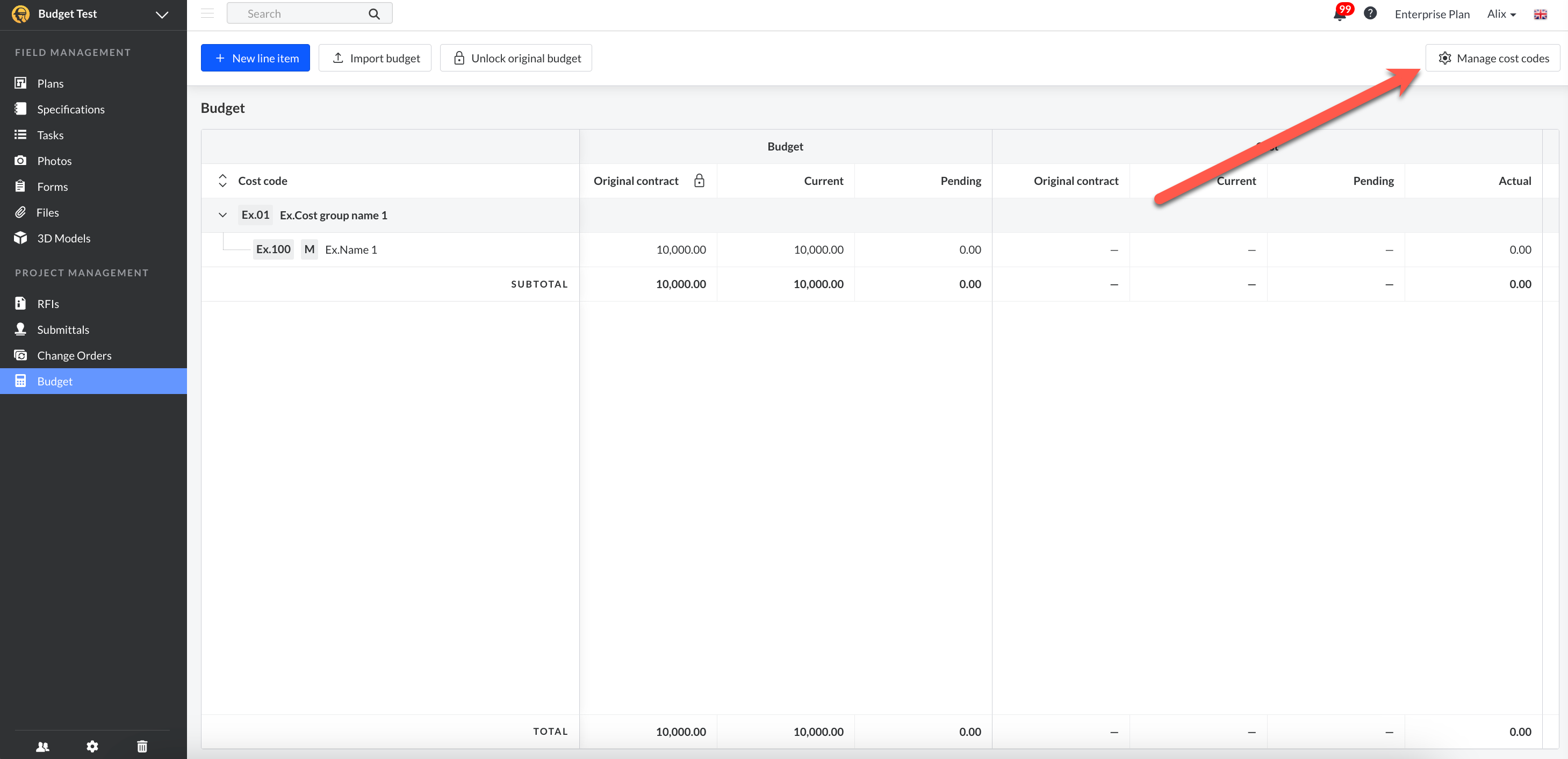Screen dimensions: 1568x759
Task: Open project settings gear in sidebar footer
Action: click(92, 746)
